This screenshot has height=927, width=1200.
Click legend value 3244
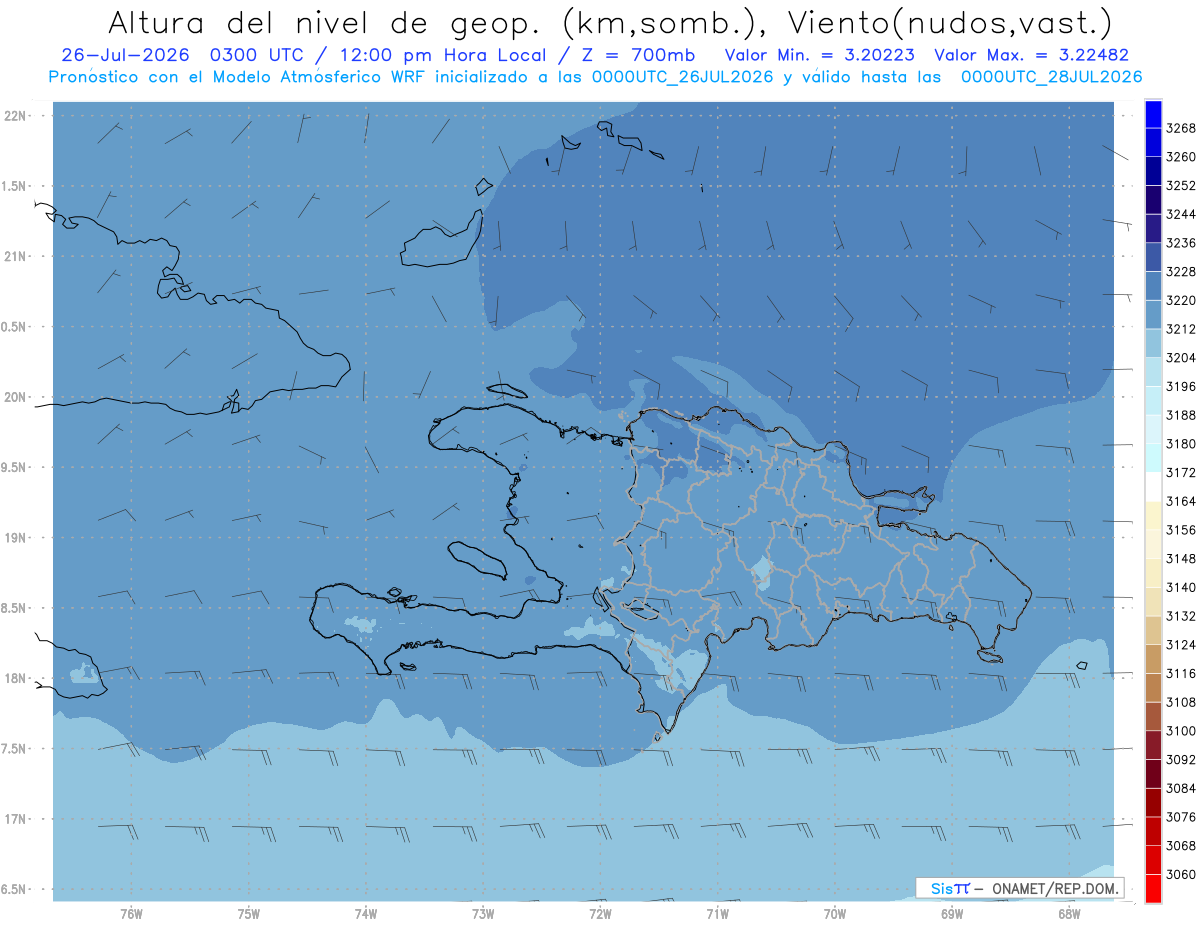pos(1181,214)
